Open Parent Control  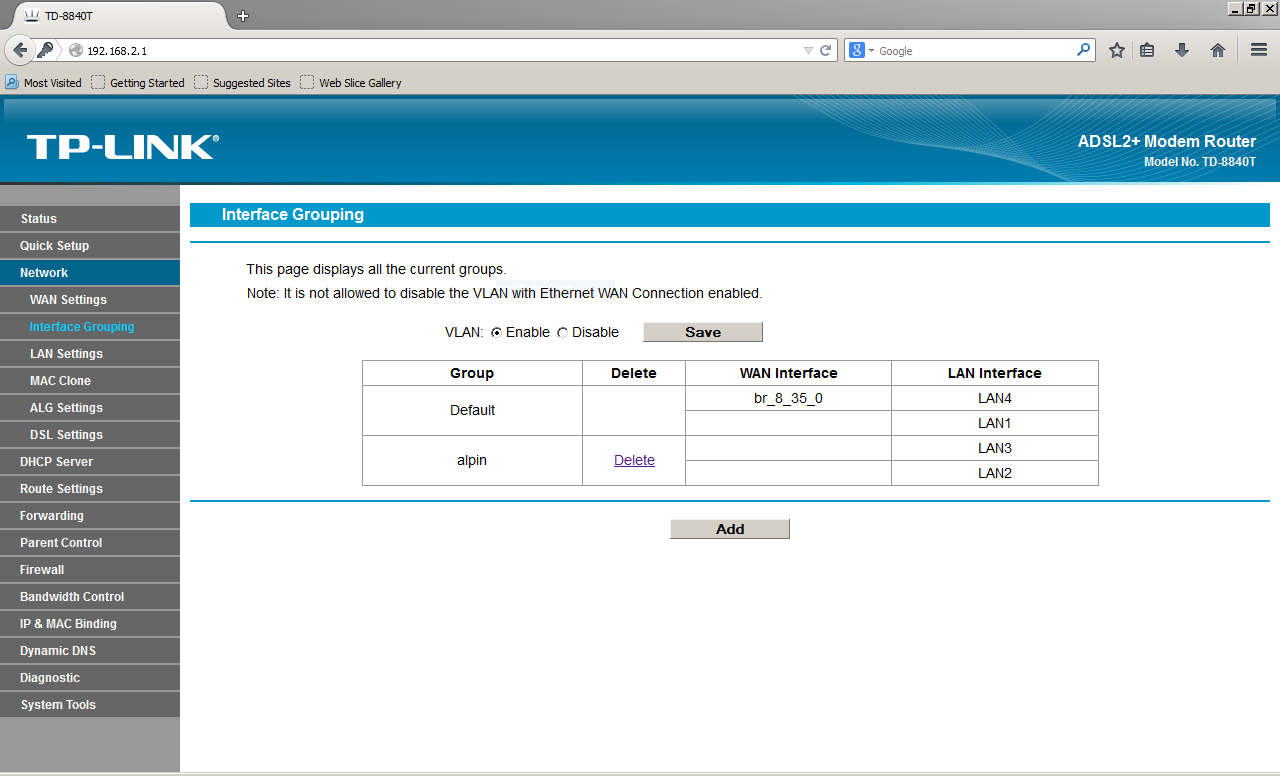(90, 543)
